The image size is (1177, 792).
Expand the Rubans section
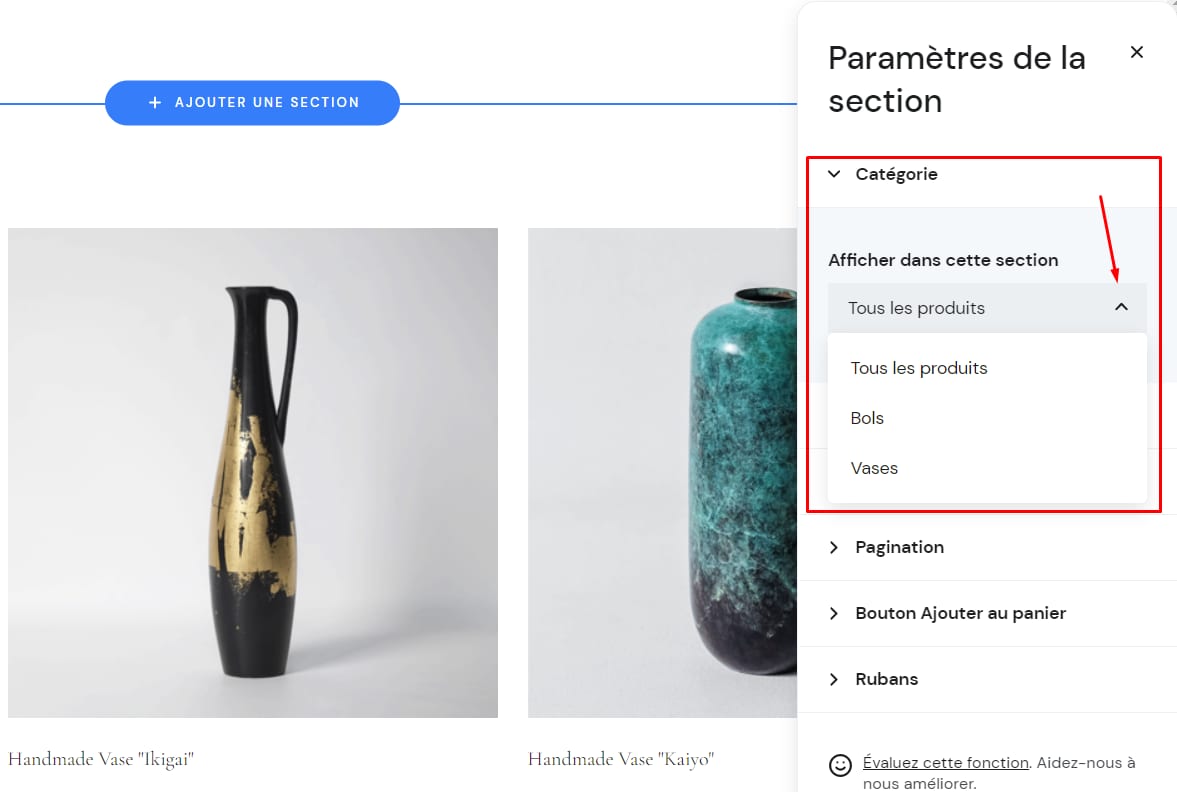pyautogui.click(x=886, y=679)
